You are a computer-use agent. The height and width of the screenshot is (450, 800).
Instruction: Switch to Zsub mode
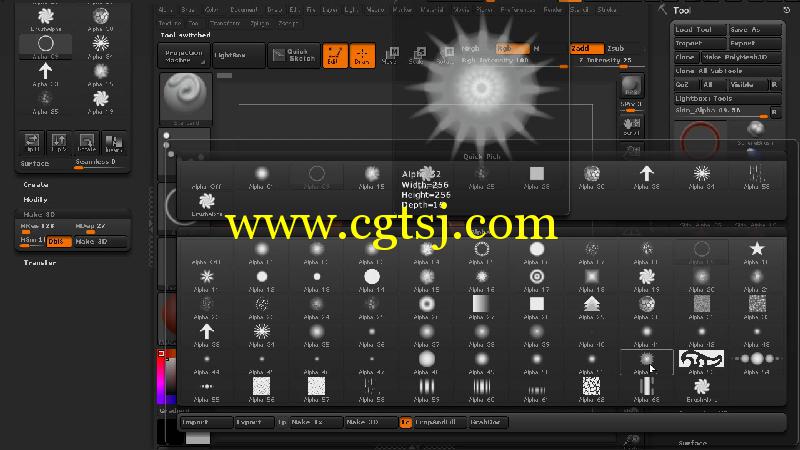click(617, 48)
